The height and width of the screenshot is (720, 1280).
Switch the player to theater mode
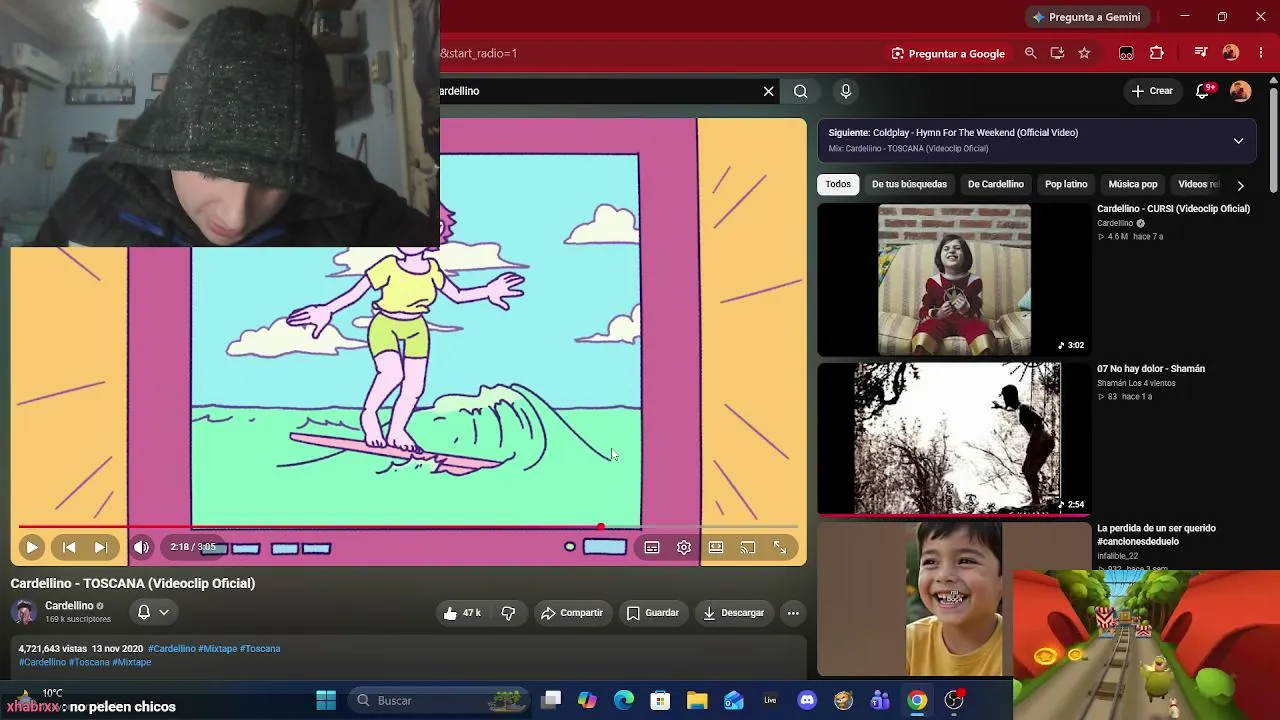[716, 547]
